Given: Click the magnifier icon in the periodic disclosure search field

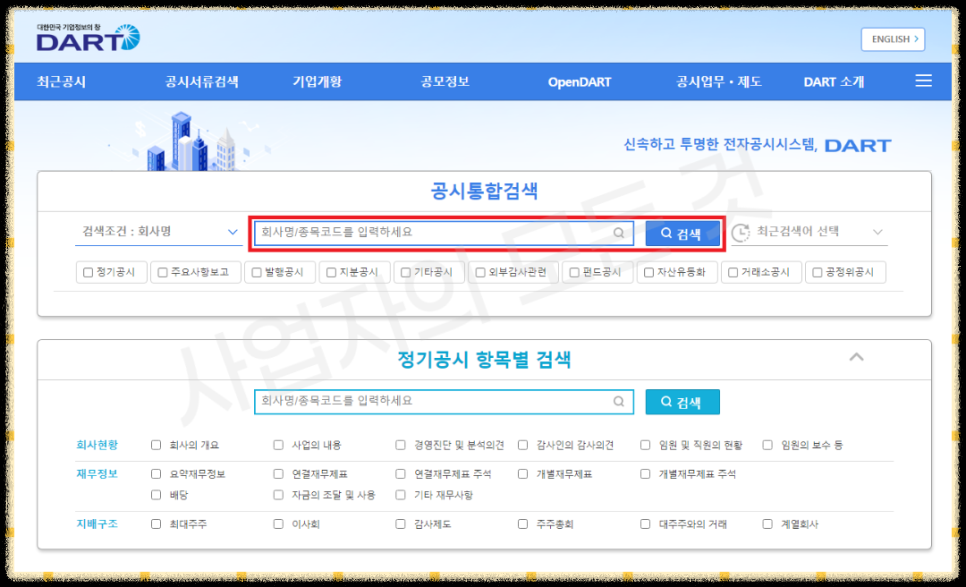Looking at the screenshot, I should pos(616,402).
